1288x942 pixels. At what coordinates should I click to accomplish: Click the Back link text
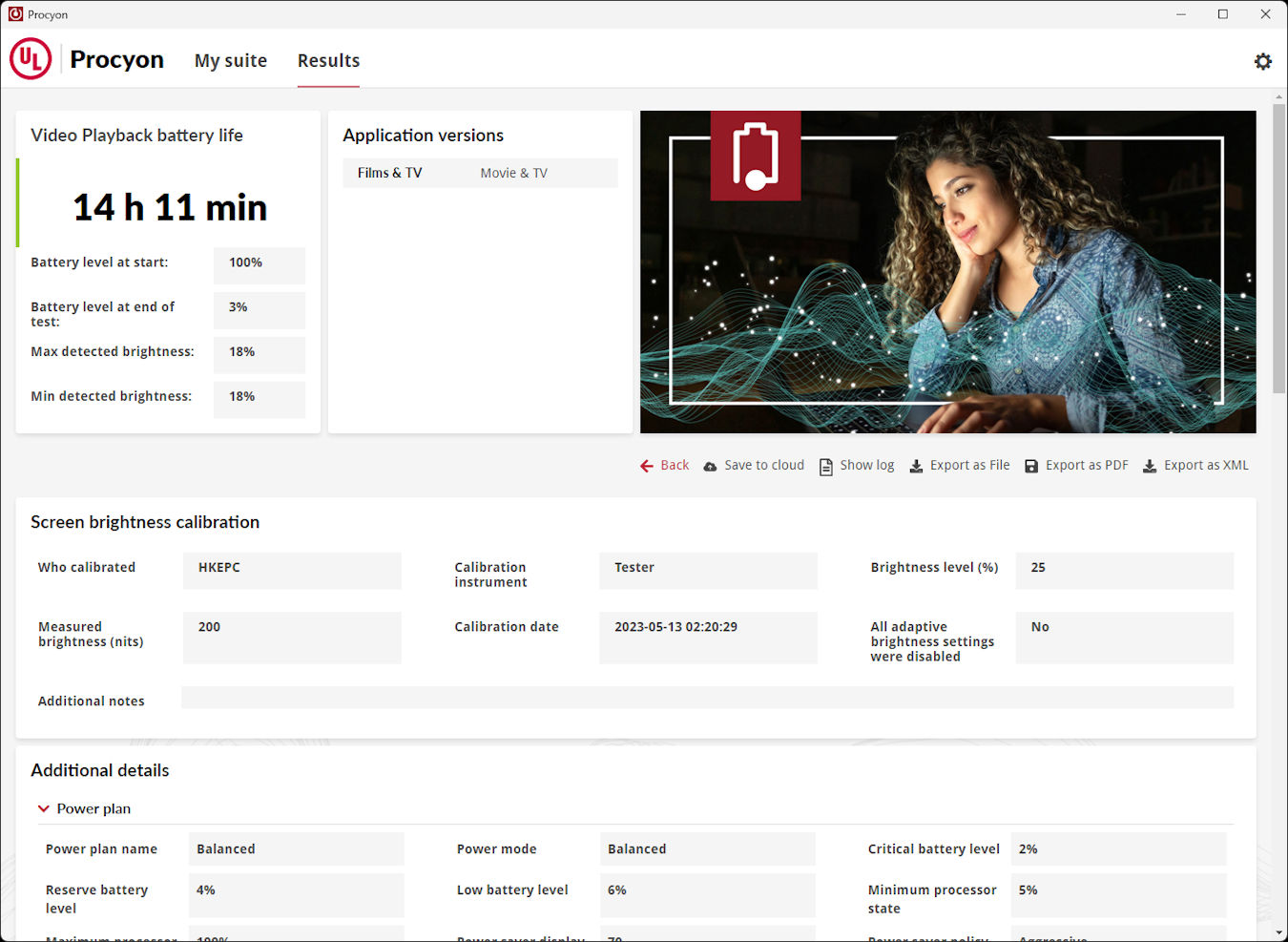coord(675,465)
